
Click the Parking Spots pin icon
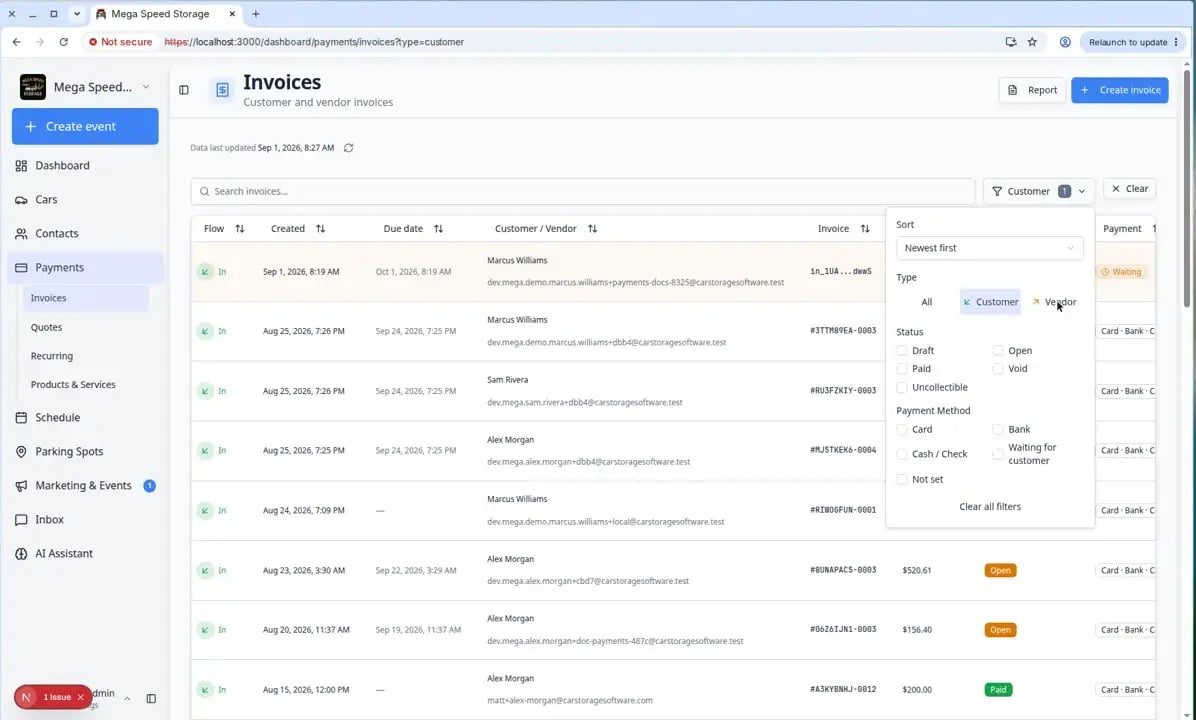click(21, 452)
